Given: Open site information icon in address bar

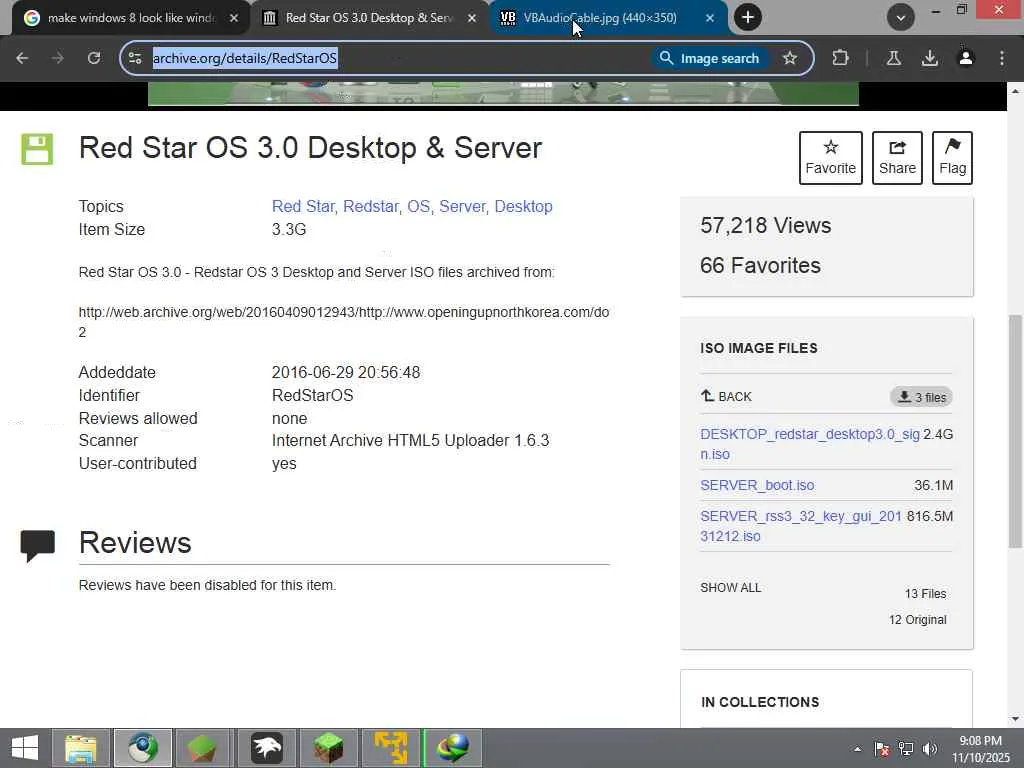Looking at the screenshot, I should tap(135, 58).
